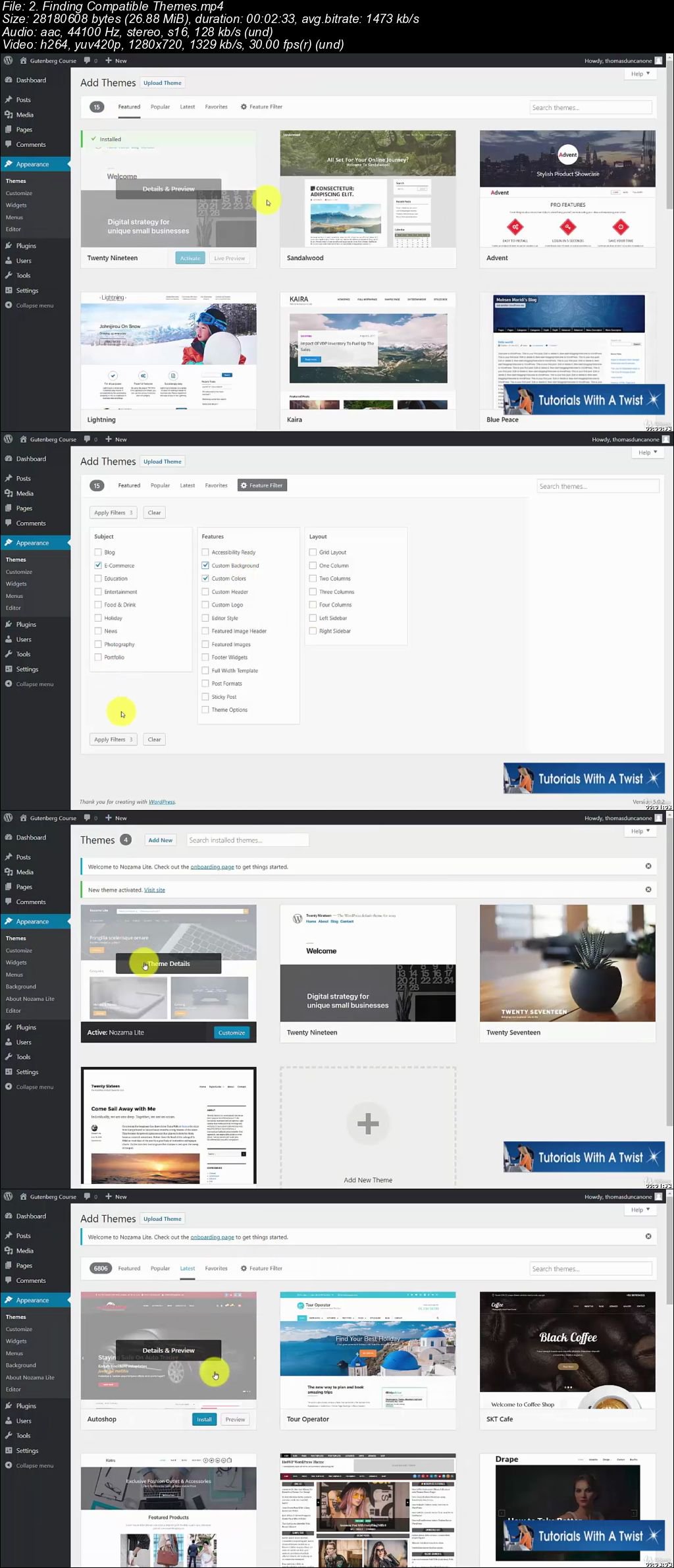Click Customize on active Nozama Lite theme

(232, 1033)
